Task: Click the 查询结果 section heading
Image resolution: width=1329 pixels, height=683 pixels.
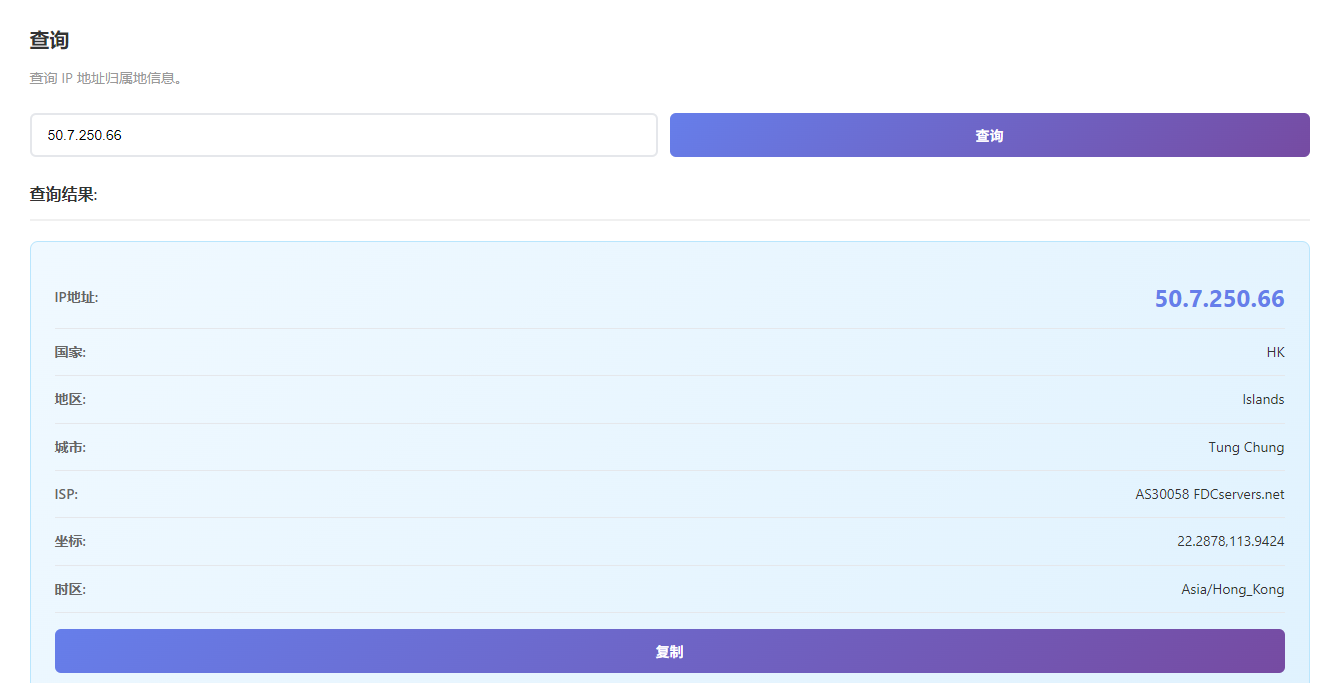Action: pos(63,194)
